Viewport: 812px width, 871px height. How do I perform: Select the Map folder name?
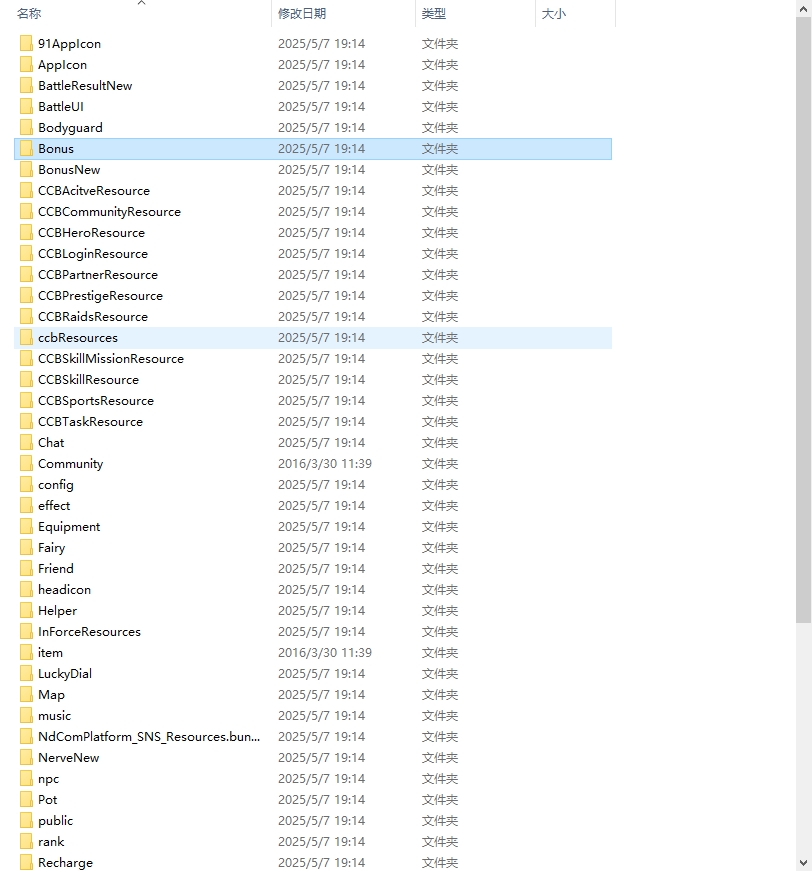click(x=51, y=695)
